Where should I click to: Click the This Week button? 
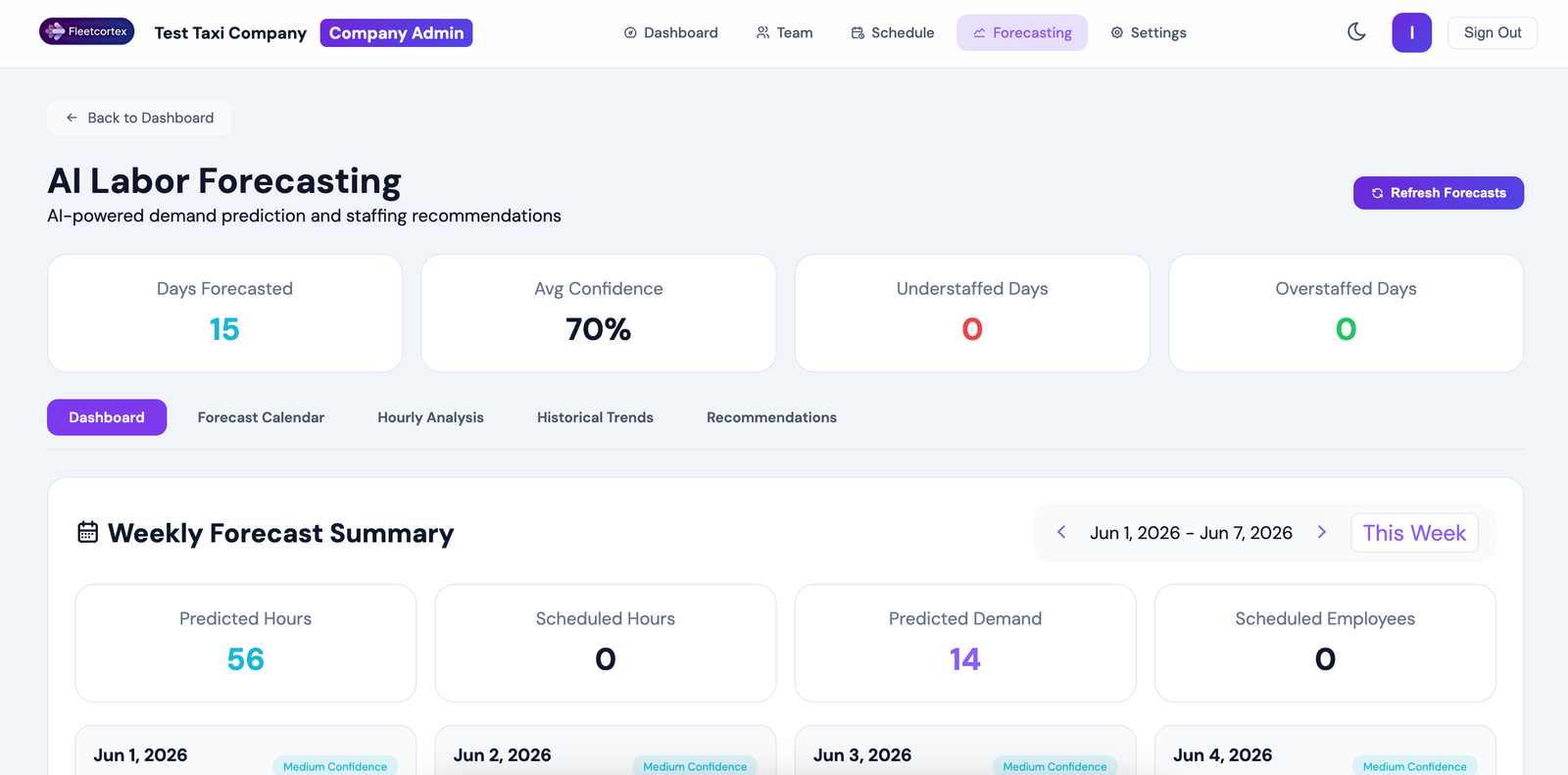coord(1414,533)
